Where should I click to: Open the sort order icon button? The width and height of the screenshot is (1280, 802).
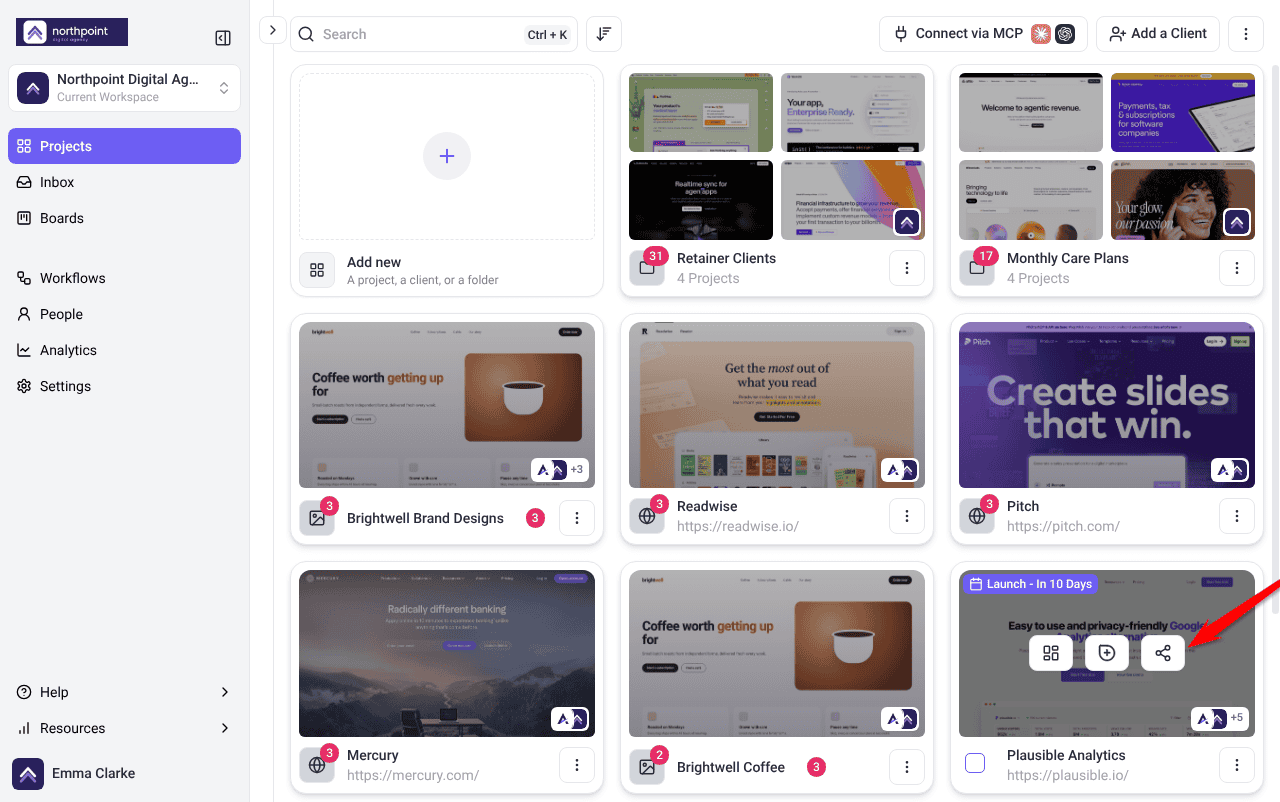(x=604, y=34)
